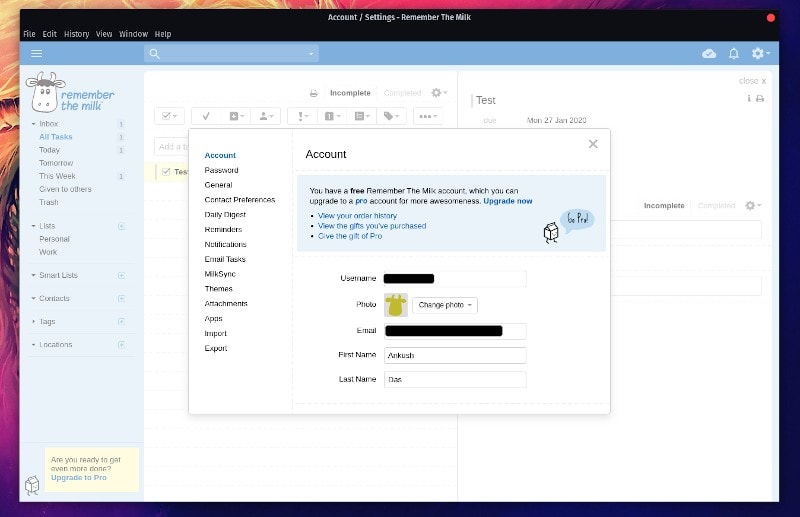Select Today in sidebar

coord(49,150)
